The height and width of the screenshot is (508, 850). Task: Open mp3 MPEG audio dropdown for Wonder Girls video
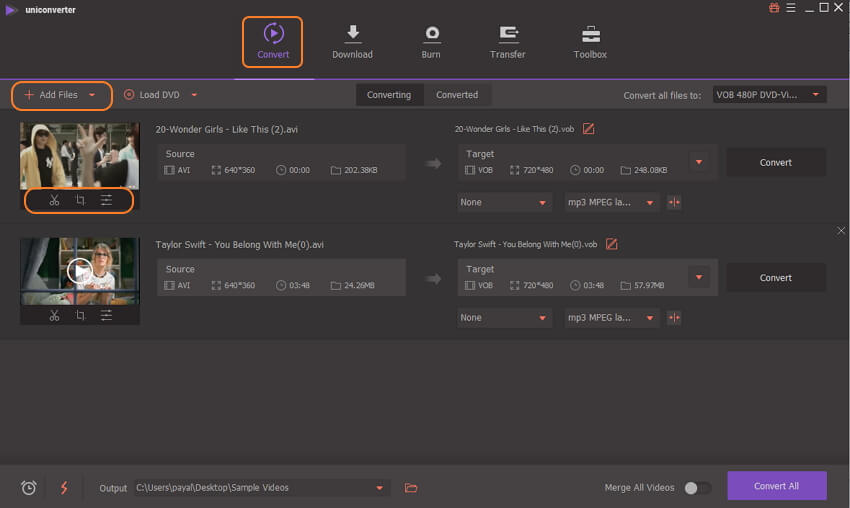611,202
